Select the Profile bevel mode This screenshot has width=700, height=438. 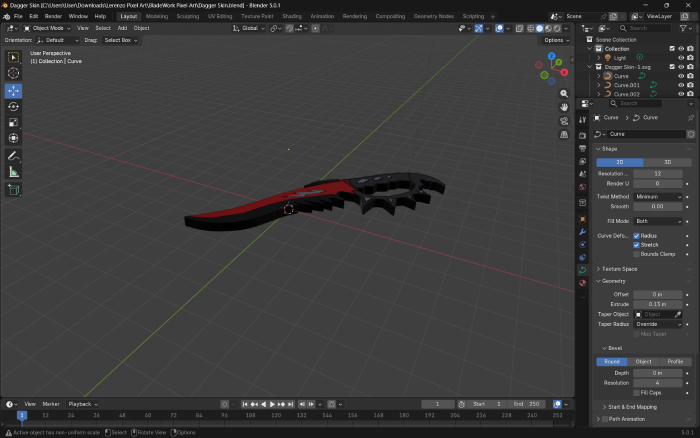pyautogui.click(x=675, y=362)
